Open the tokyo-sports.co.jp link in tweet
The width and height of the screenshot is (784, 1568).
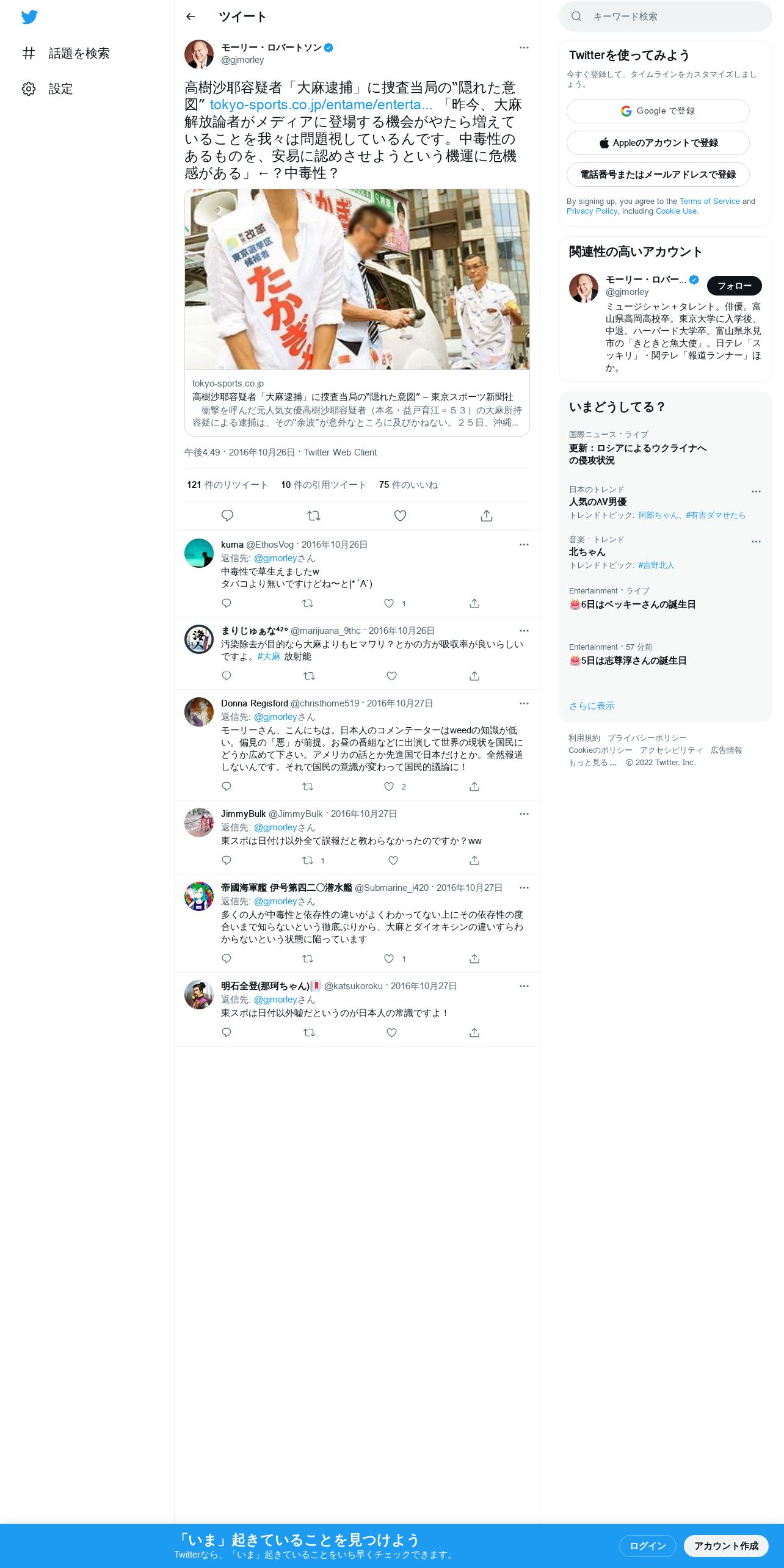[x=321, y=105]
